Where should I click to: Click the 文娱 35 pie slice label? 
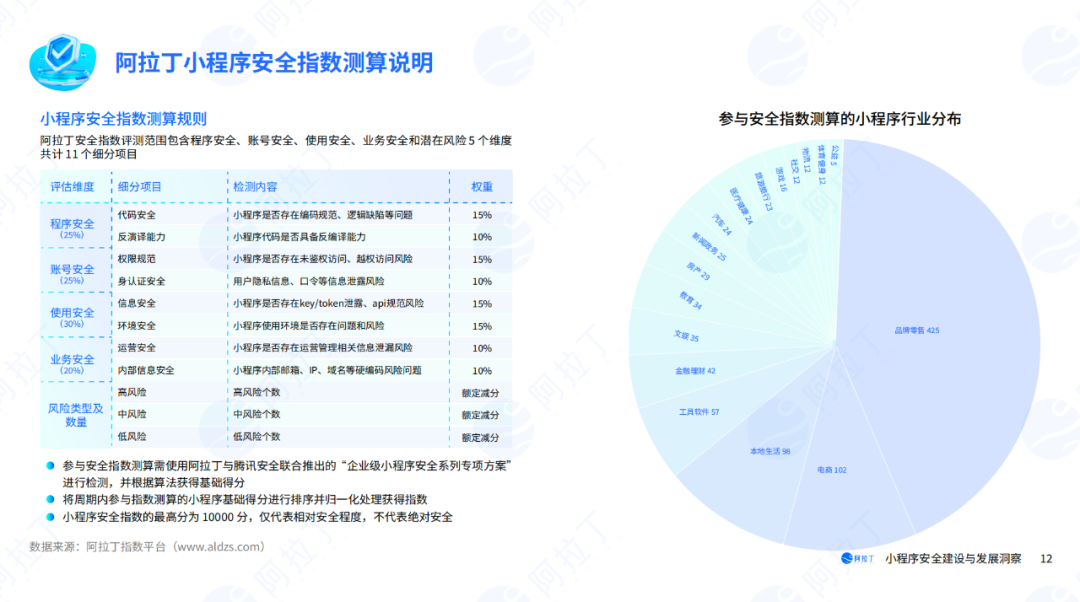coord(686,336)
